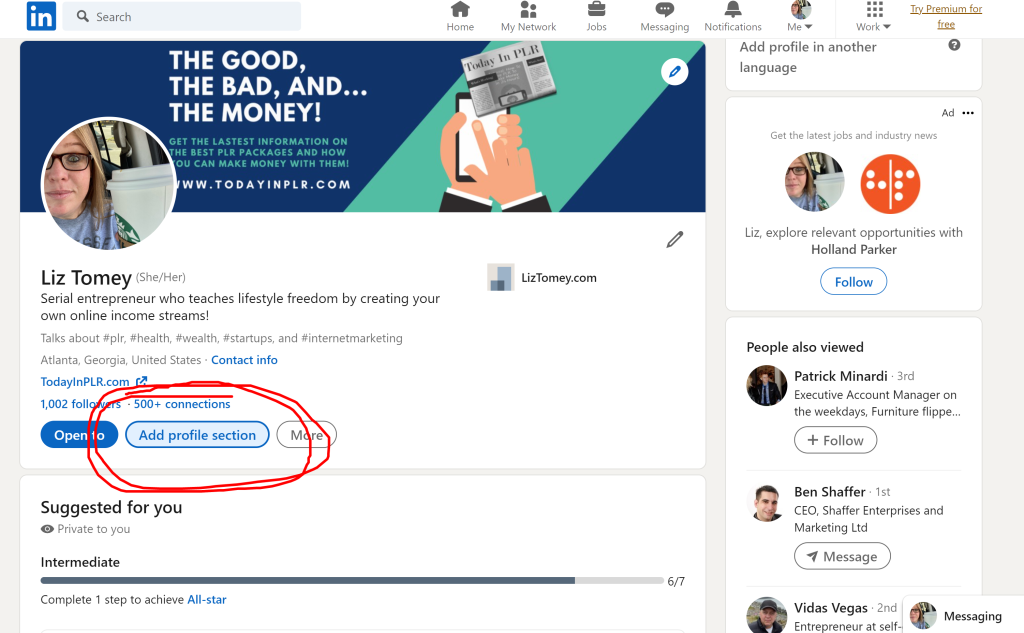
Task: Click the external link icon beside TodayInPLR.com
Action: (x=142, y=381)
